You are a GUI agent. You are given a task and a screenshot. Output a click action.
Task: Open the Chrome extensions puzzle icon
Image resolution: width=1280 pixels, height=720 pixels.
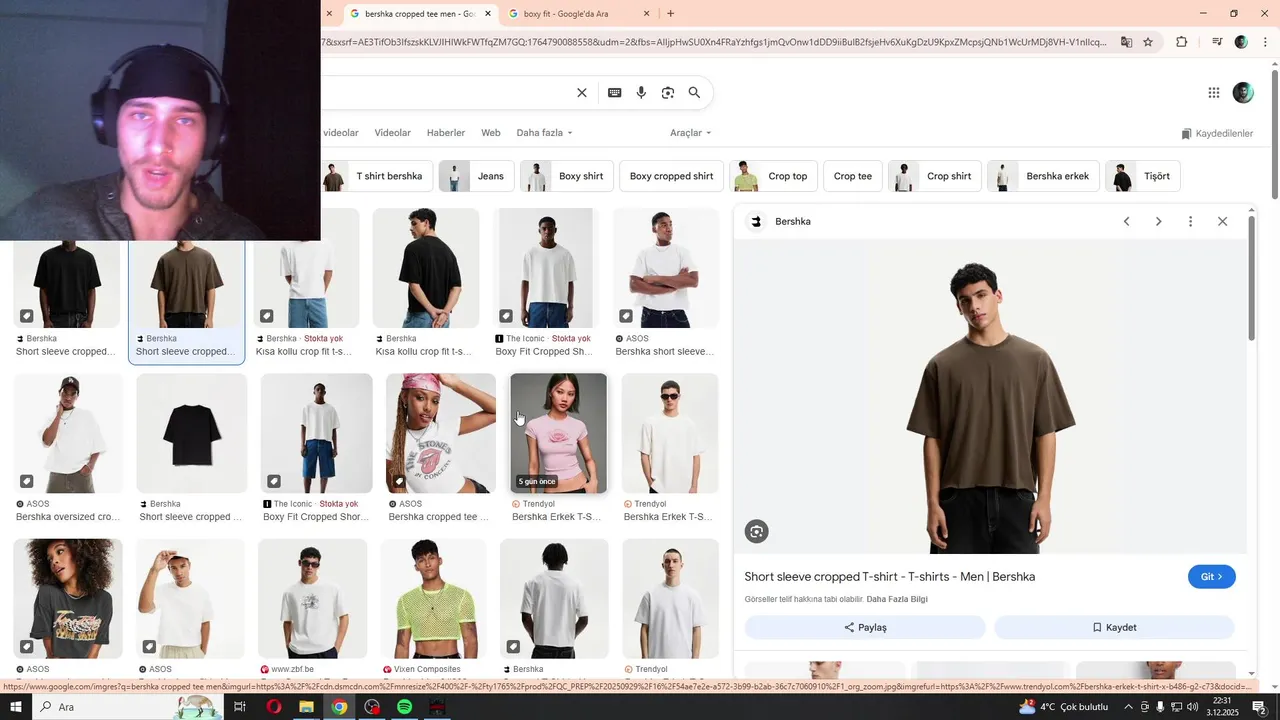(x=1182, y=42)
